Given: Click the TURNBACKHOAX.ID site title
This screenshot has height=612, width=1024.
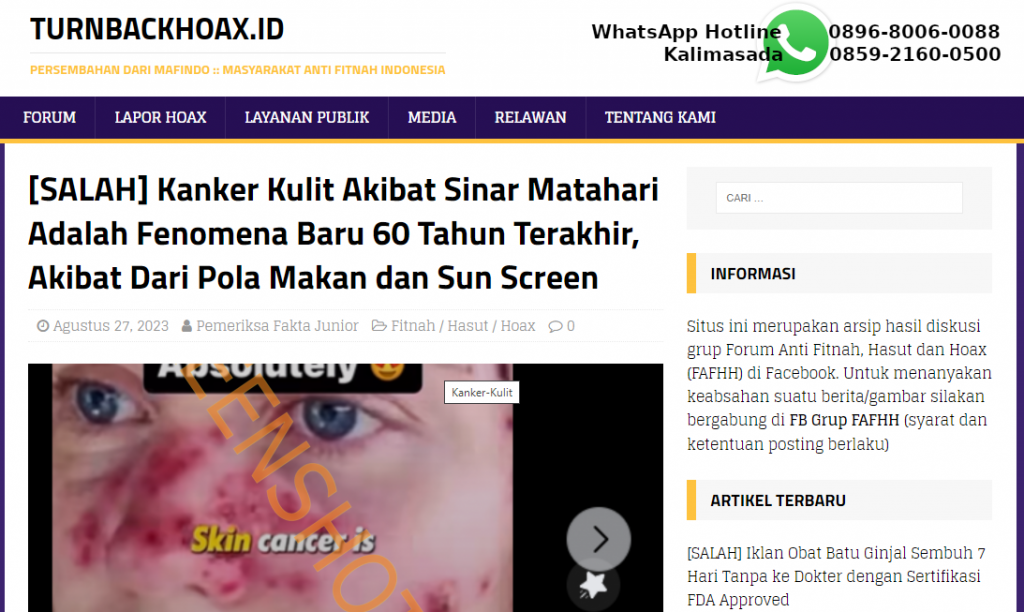Looking at the screenshot, I should tap(157, 29).
